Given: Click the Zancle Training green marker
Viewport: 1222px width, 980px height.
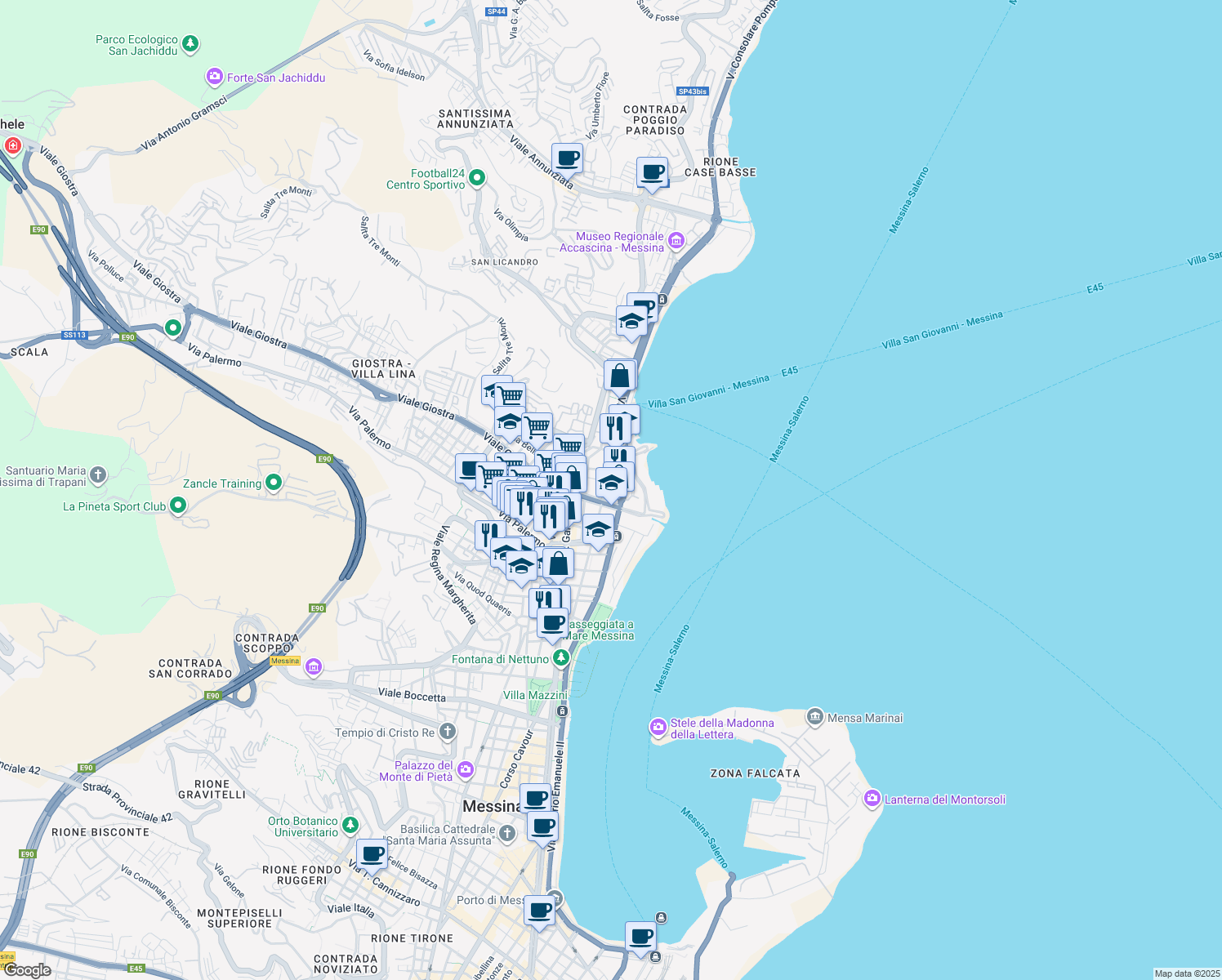Looking at the screenshot, I should (x=274, y=483).
